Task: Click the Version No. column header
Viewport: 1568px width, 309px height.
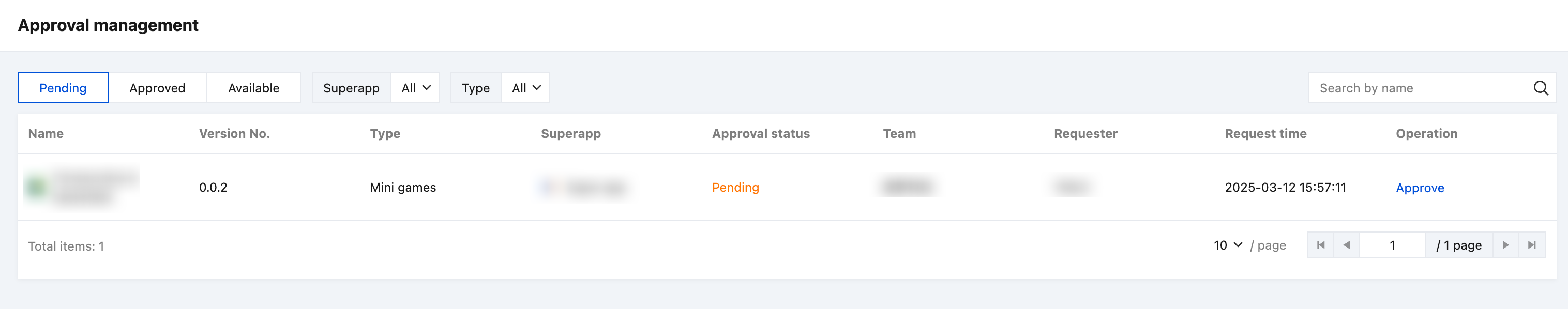Action: pos(234,134)
